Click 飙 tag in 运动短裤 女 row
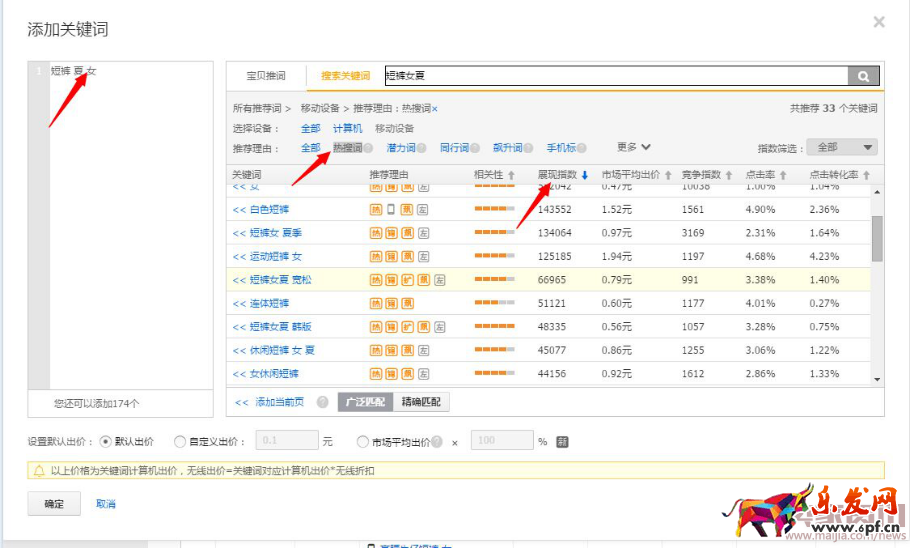The image size is (910, 548). pos(407,257)
